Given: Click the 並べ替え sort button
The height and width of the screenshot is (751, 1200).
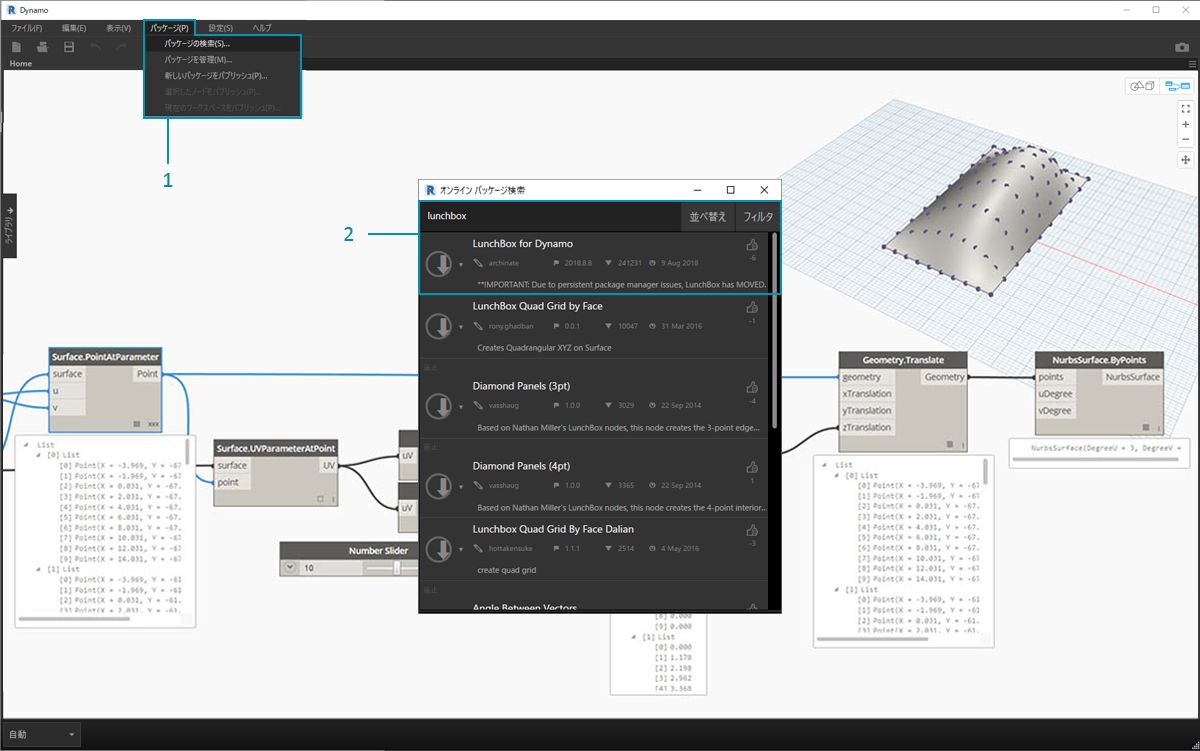Looking at the screenshot, I should coord(707,216).
